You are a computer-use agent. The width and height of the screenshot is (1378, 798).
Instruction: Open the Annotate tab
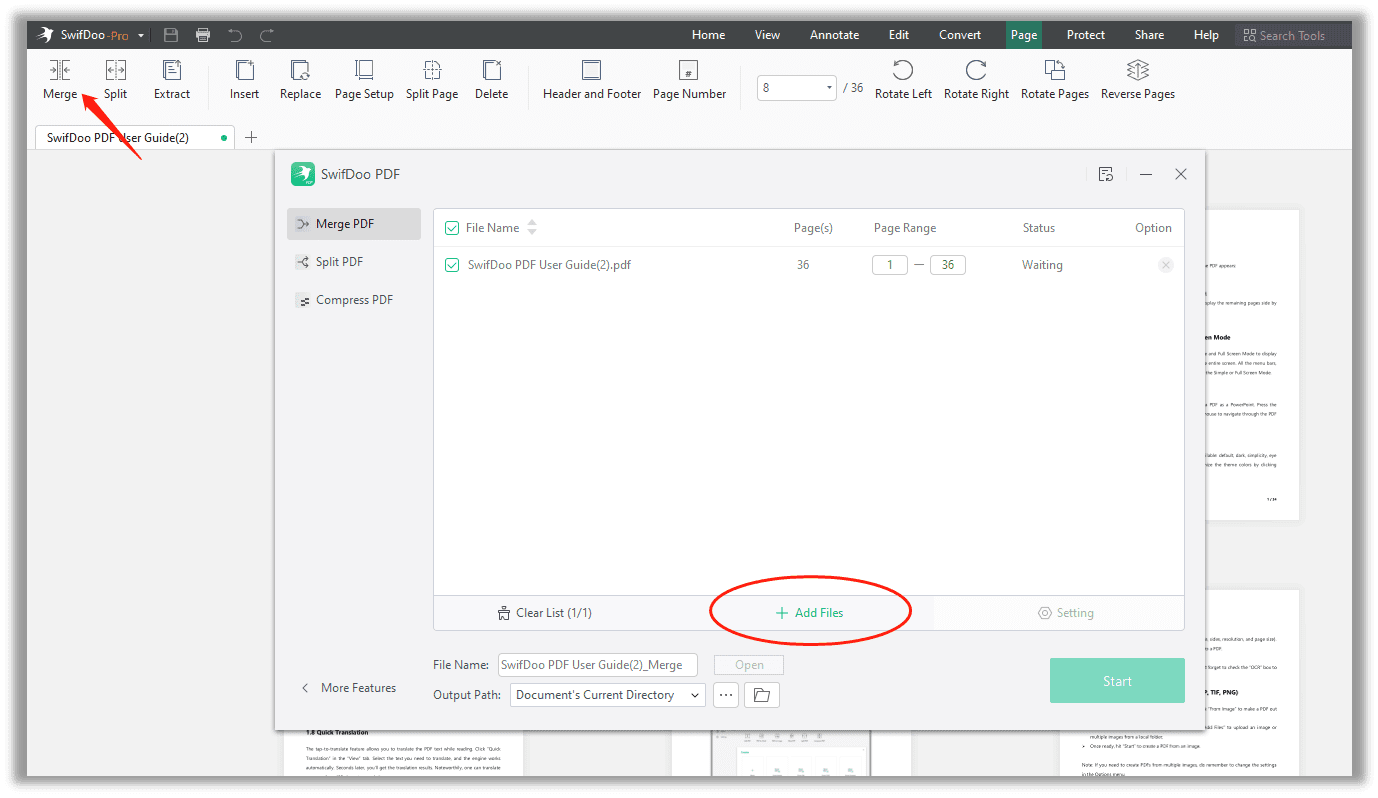pyautogui.click(x=834, y=35)
